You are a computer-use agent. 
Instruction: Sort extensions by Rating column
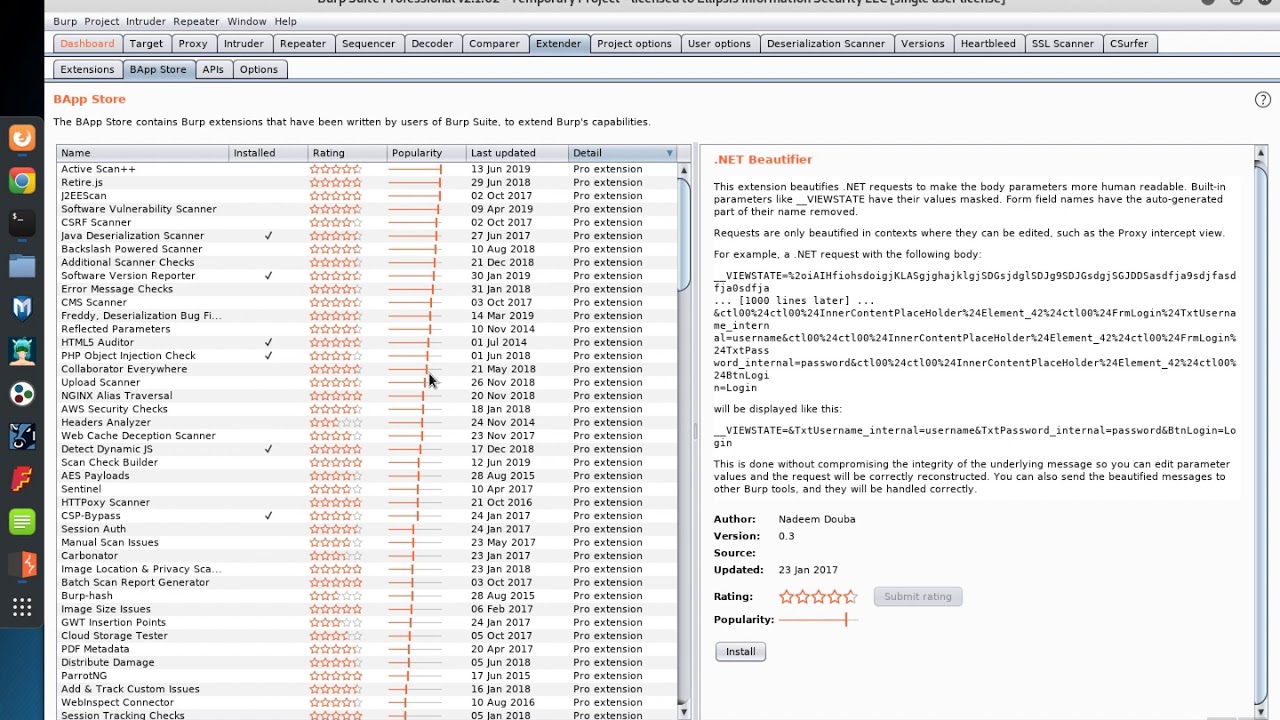[346, 153]
